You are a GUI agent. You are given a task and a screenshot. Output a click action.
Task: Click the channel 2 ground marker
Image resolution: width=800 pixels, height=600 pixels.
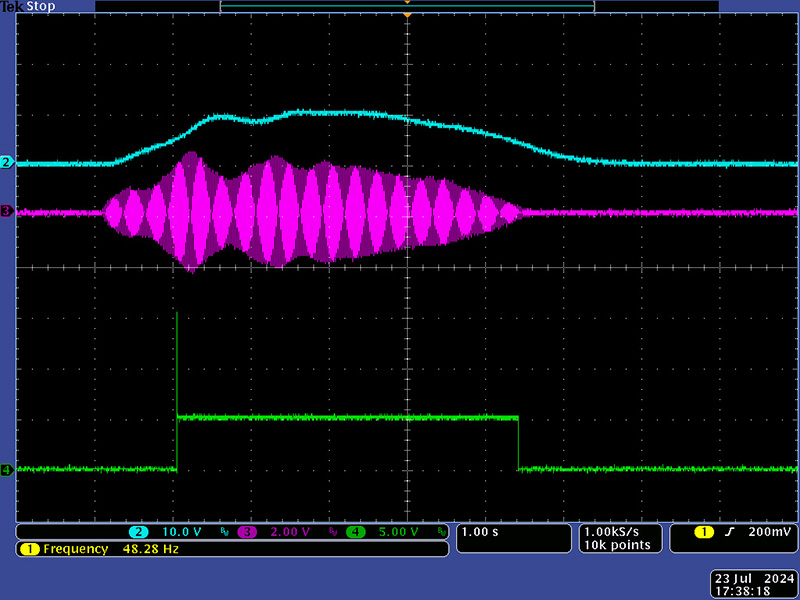click(6, 162)
